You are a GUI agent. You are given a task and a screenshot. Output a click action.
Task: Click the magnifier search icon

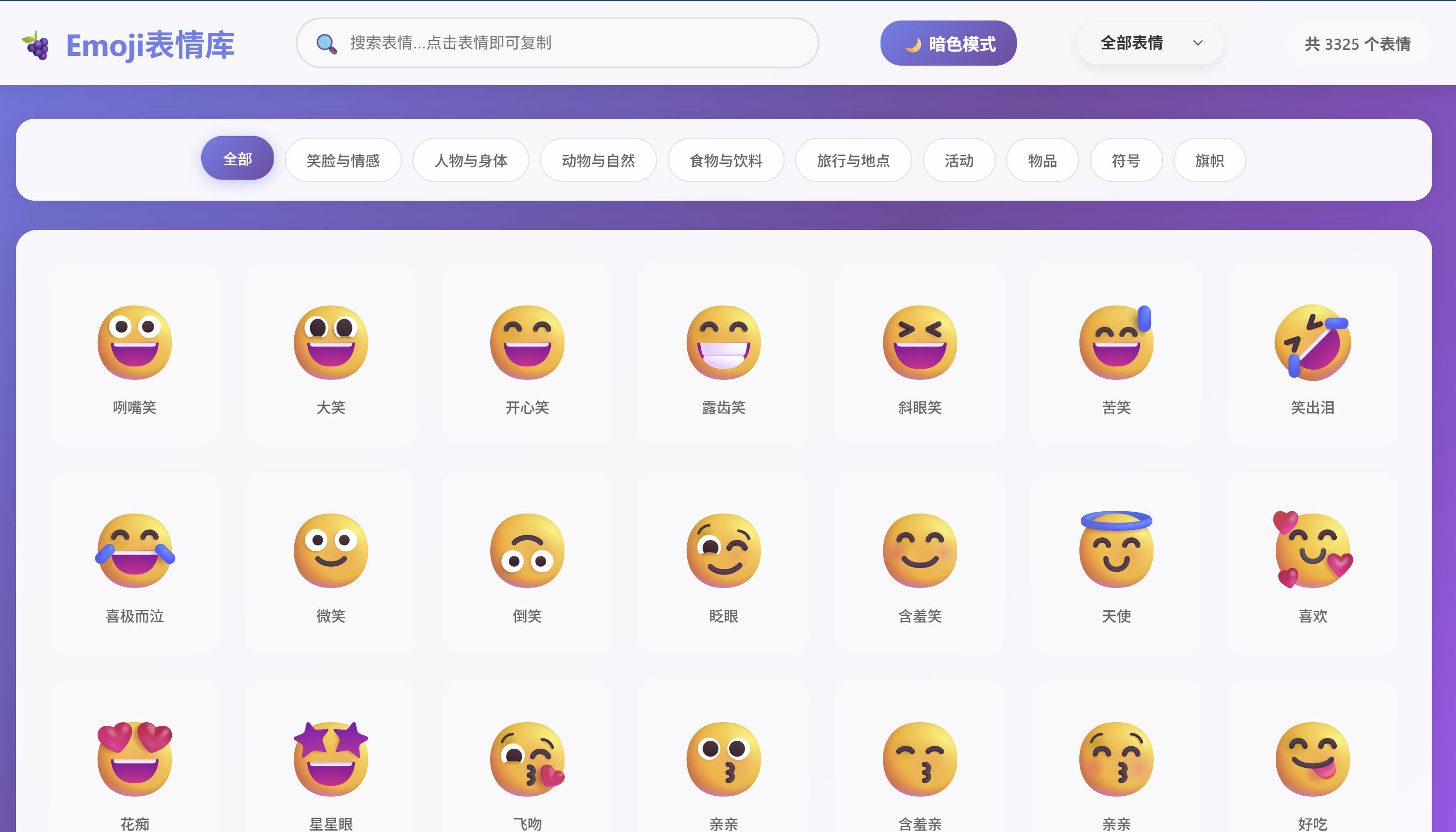pos(326,43)
